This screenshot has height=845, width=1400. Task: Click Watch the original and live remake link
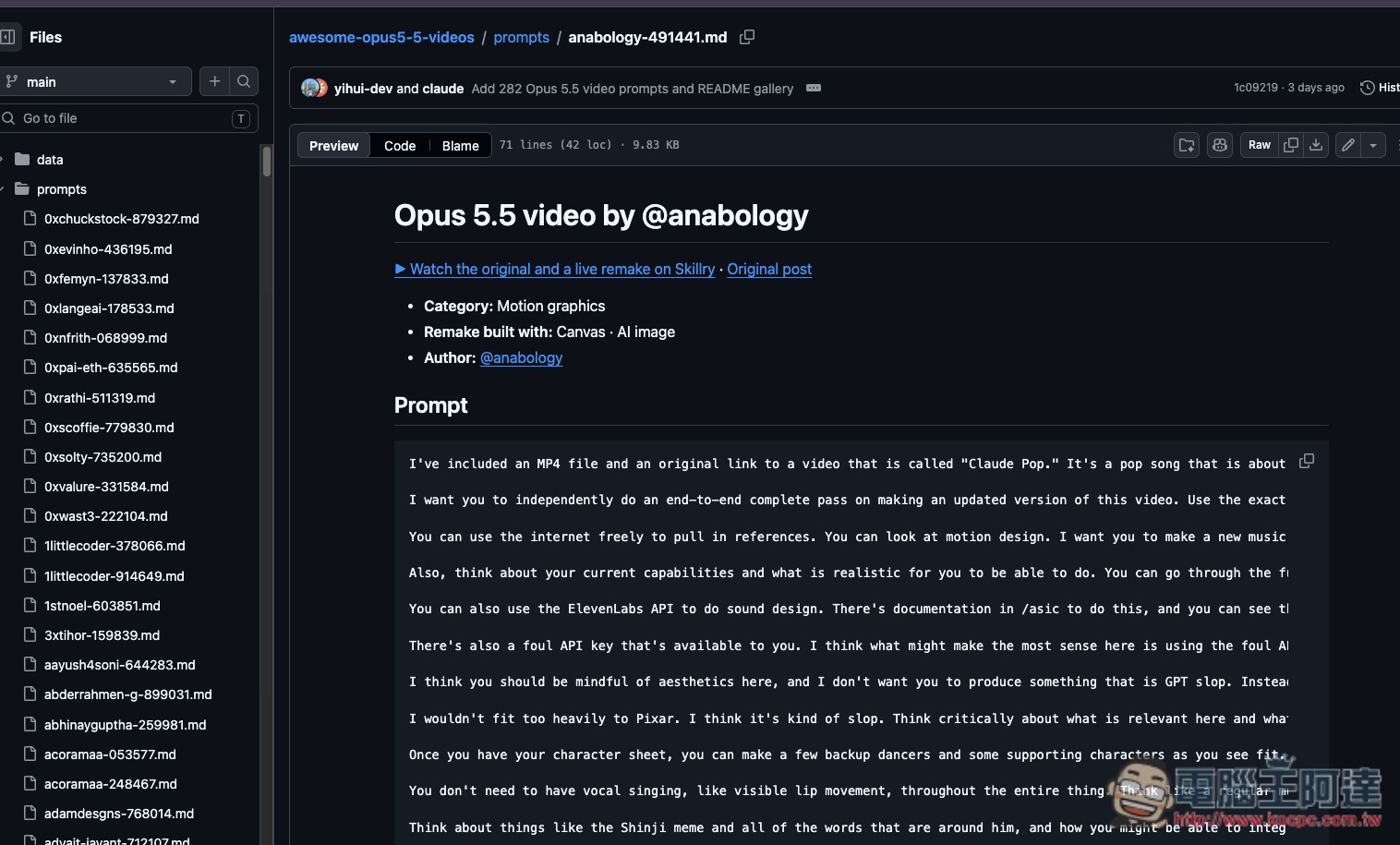pyautogui.click(x=555, y=269)
